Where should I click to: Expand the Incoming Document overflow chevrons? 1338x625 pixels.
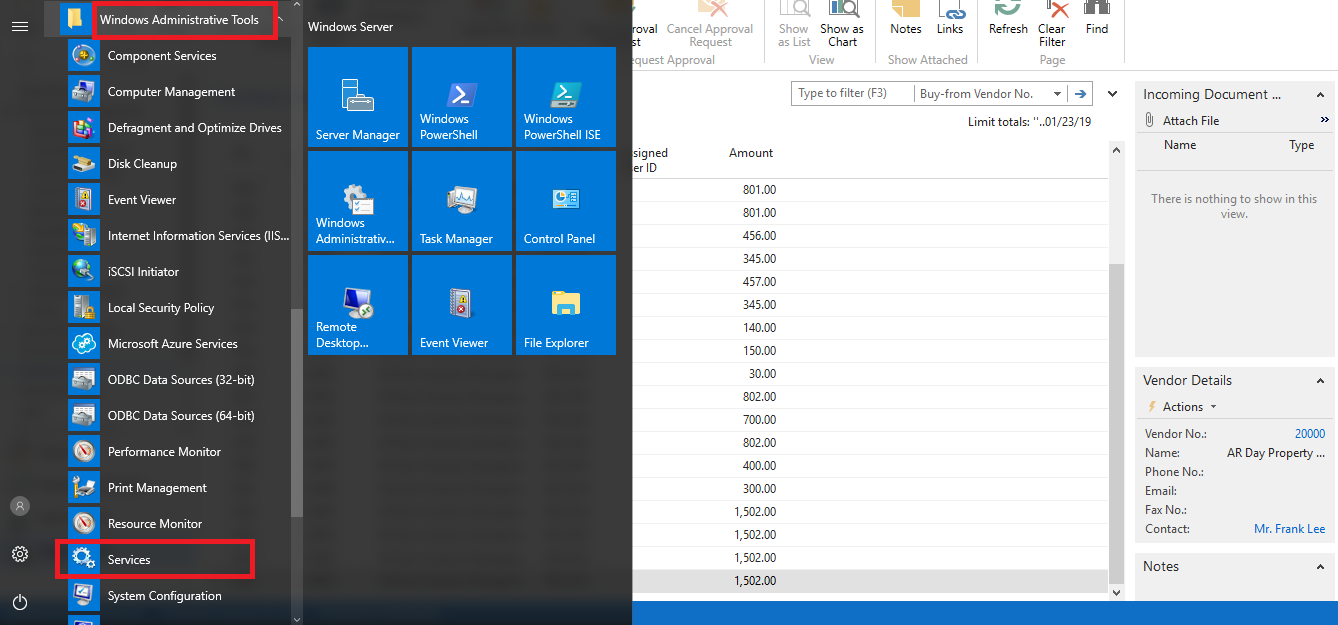[x=1325, y=120]
